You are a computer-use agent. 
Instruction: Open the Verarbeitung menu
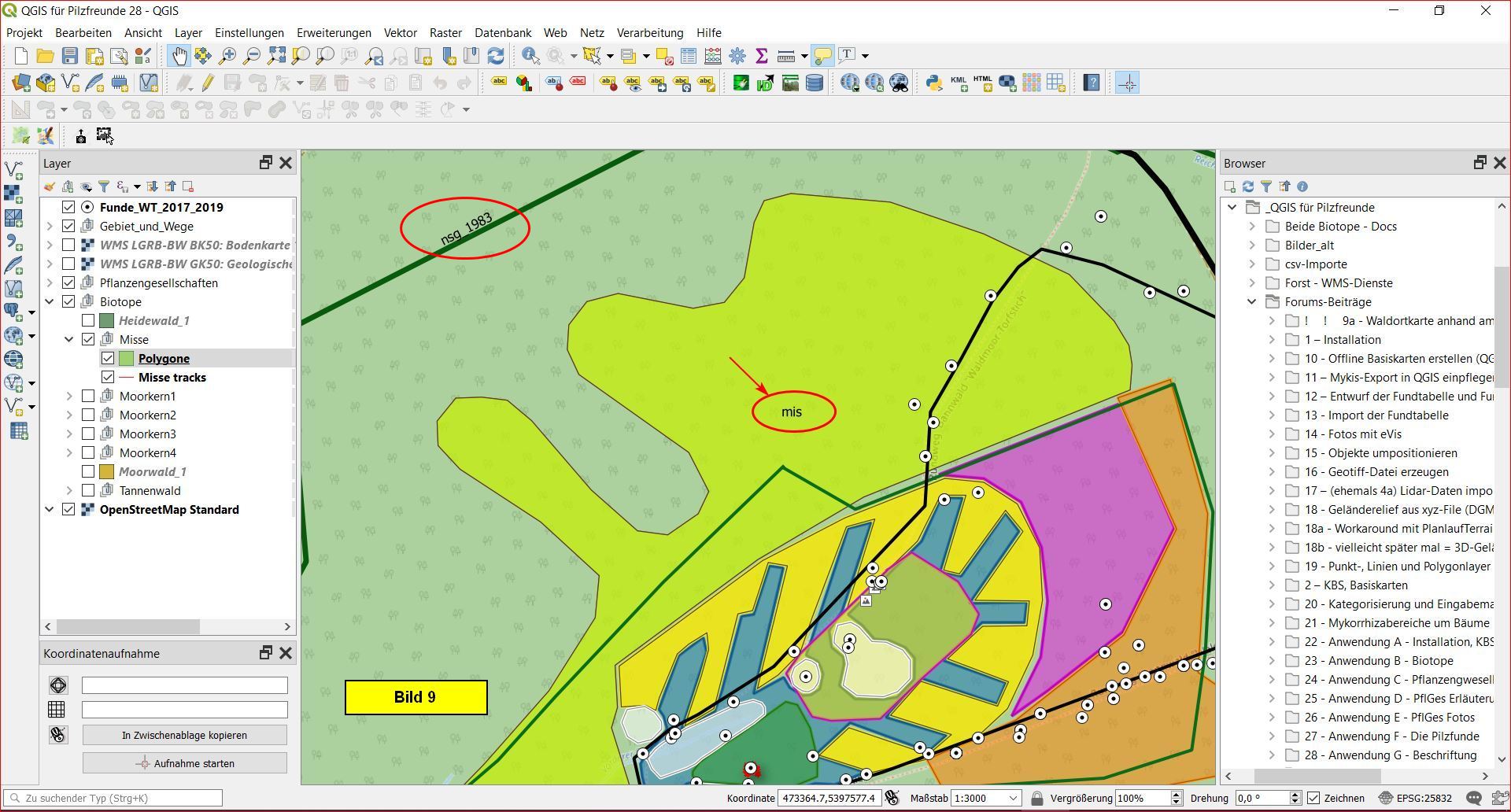pos(649,33)
